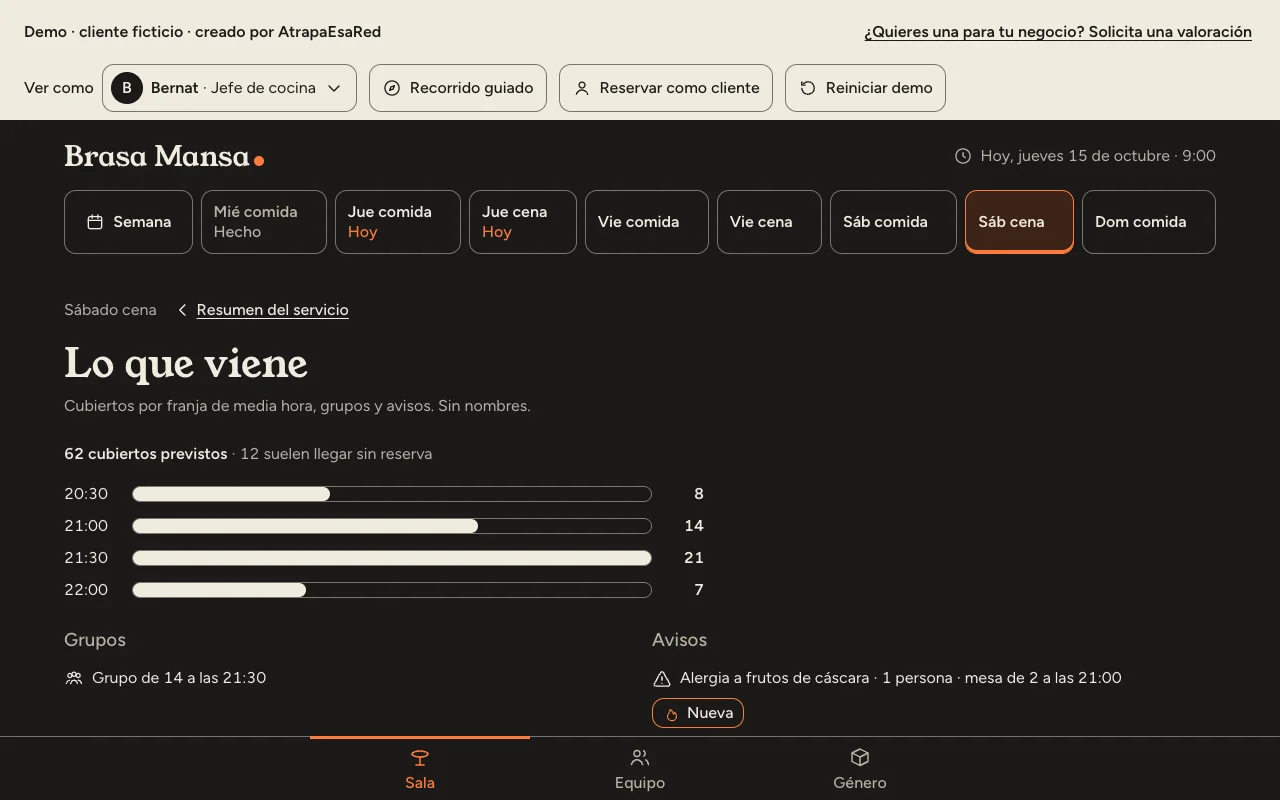Select the Sáb cena tab
The image size is (1280, 800).
1019,222
